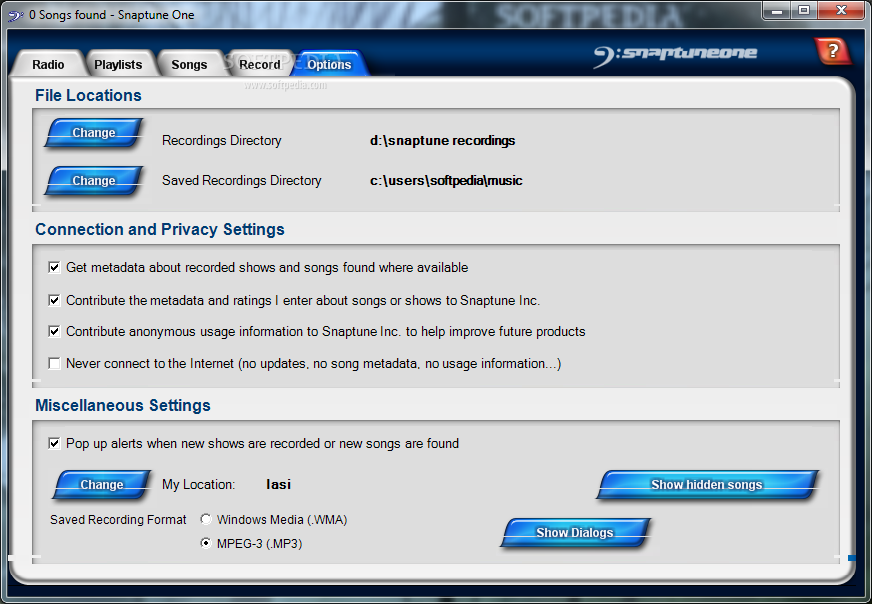Image resolution: width=872 pixels, height=604 pixels.
Task: Click the Recordings Directory label
Action: coord(221,141)
